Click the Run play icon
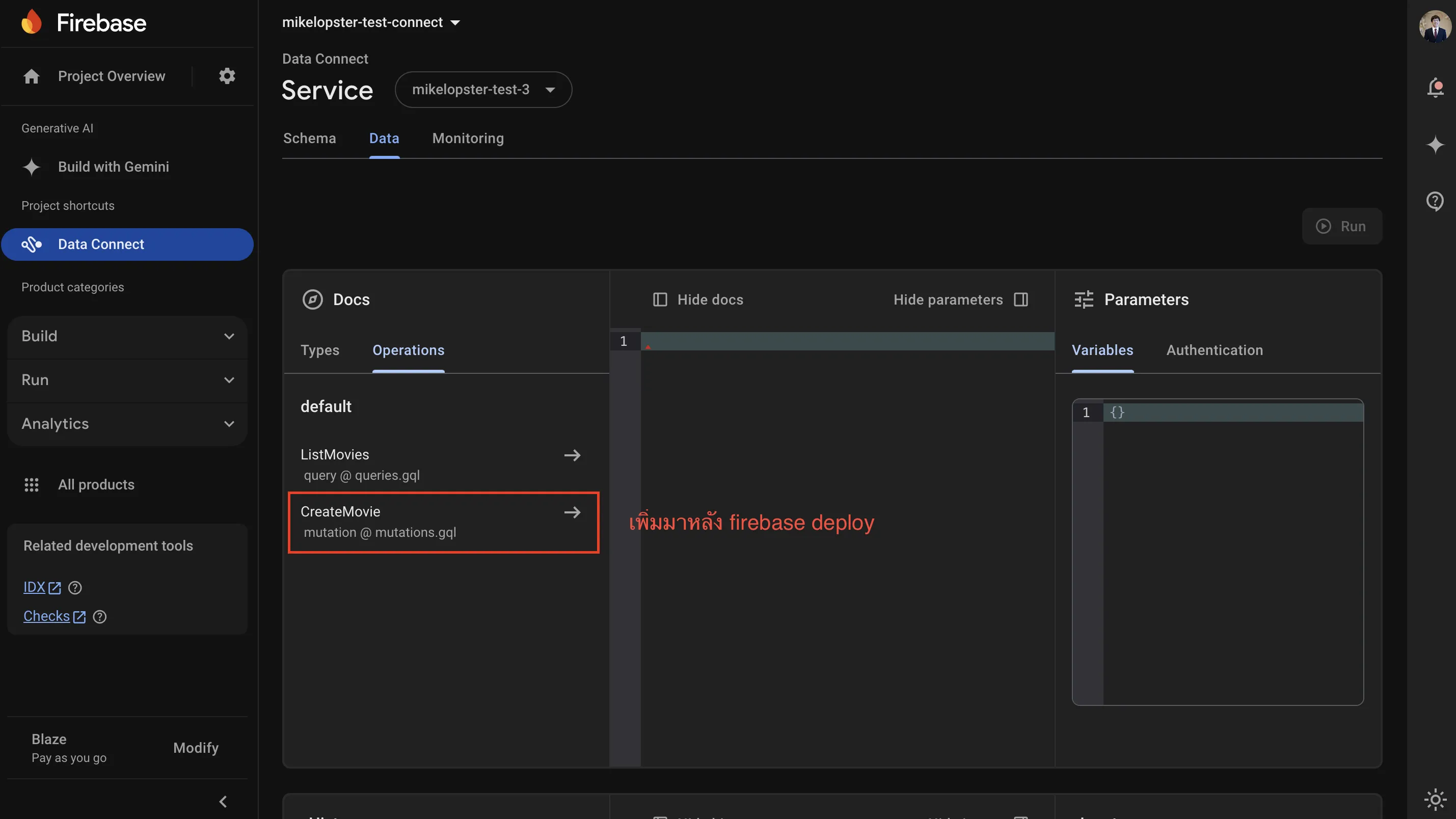1456x819 pixels. [x=1324, y=226]
